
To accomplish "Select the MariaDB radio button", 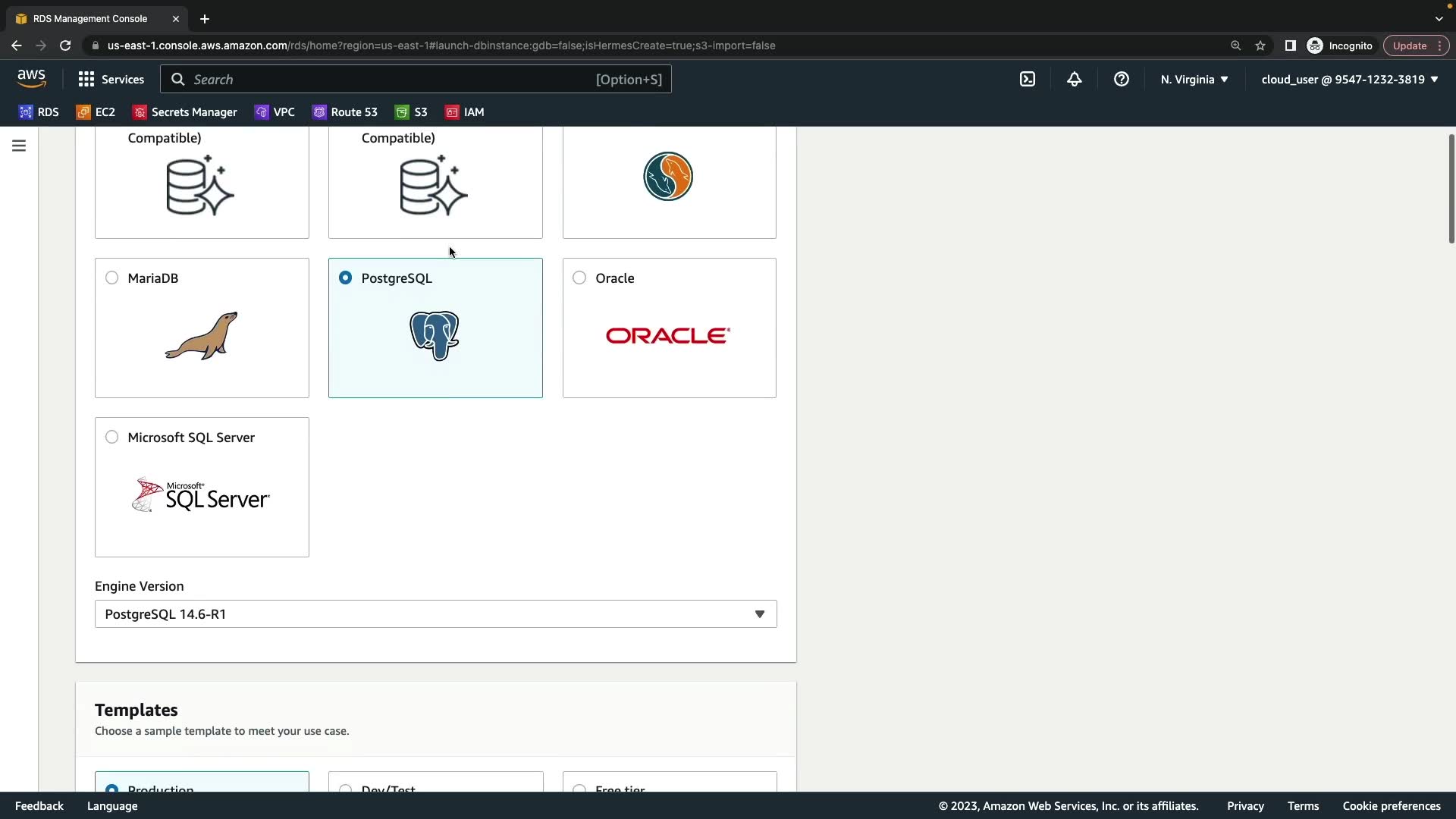I will pyautogui.click(x=112, y=278).
